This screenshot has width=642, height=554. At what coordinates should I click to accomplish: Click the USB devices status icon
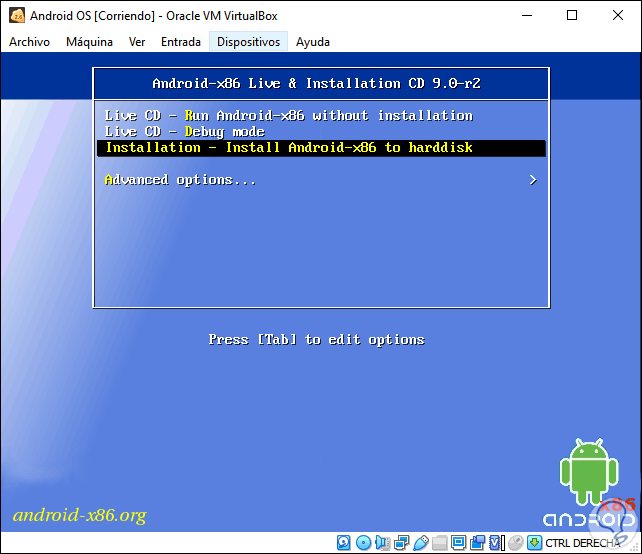tap(420, 543)
